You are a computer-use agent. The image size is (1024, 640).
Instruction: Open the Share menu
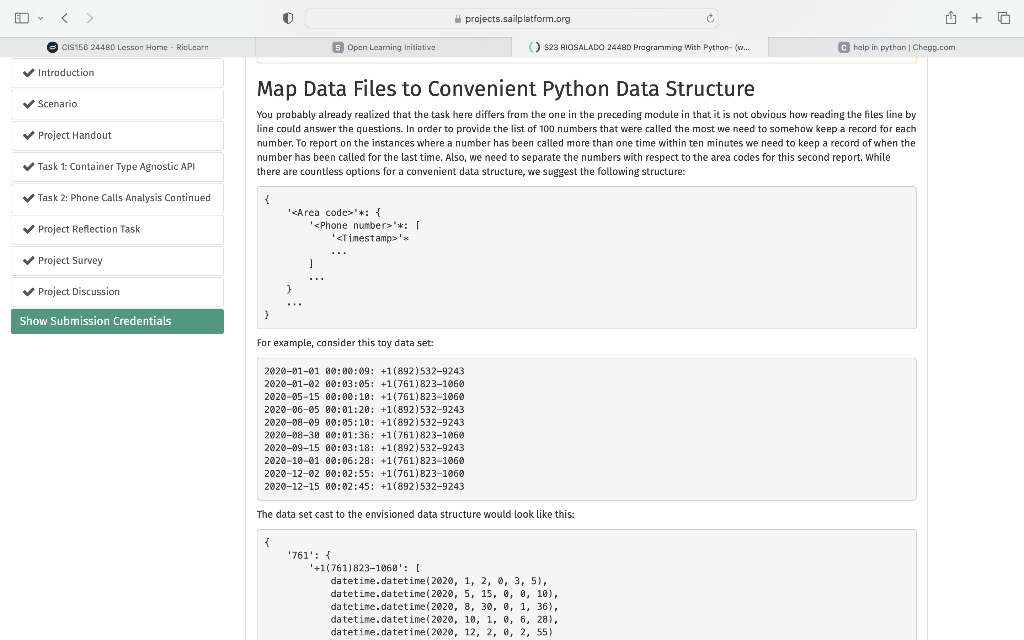click(x=951, y=17)
